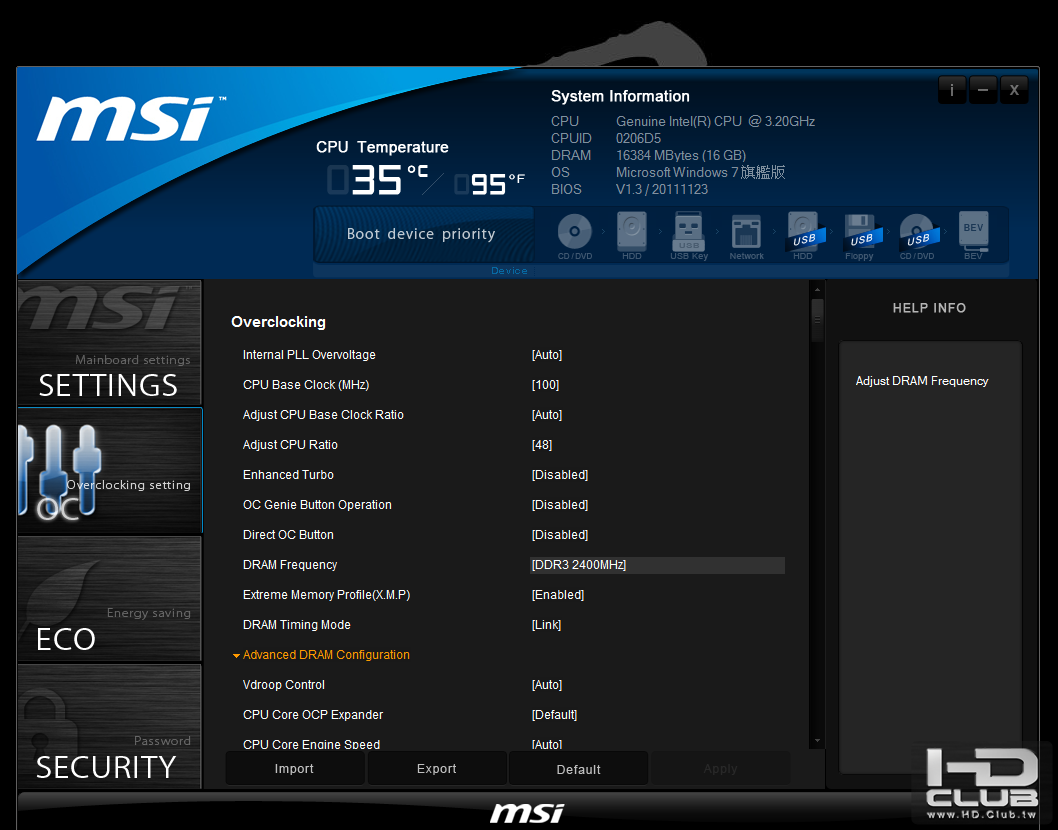Select the Enhanced Turbo label
The image size is (1058, 830).
(288, 475)
